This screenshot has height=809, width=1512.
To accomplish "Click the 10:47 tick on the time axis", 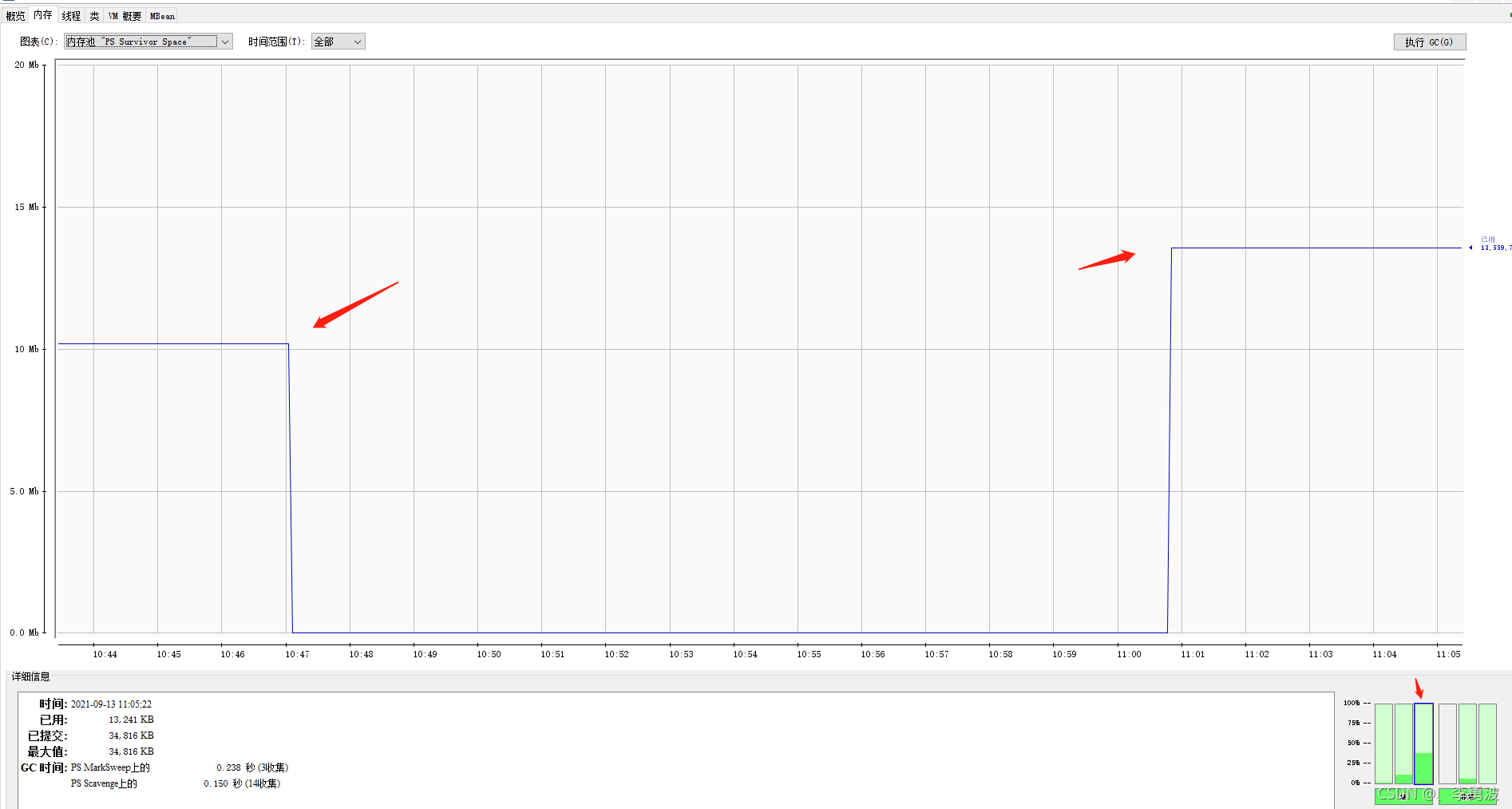I will [297, 654].
